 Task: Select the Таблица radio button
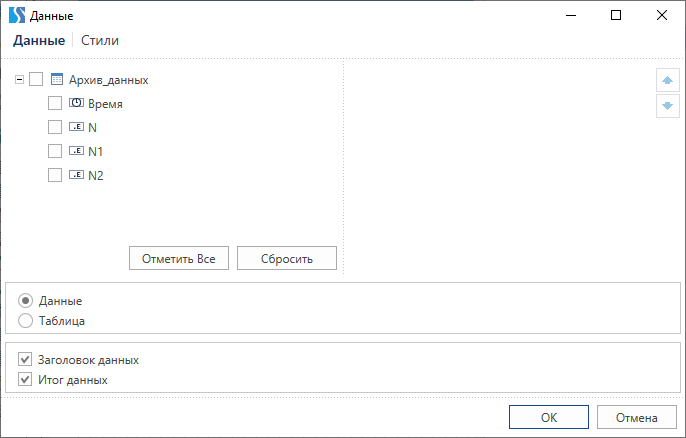click(x=26, y=321)
